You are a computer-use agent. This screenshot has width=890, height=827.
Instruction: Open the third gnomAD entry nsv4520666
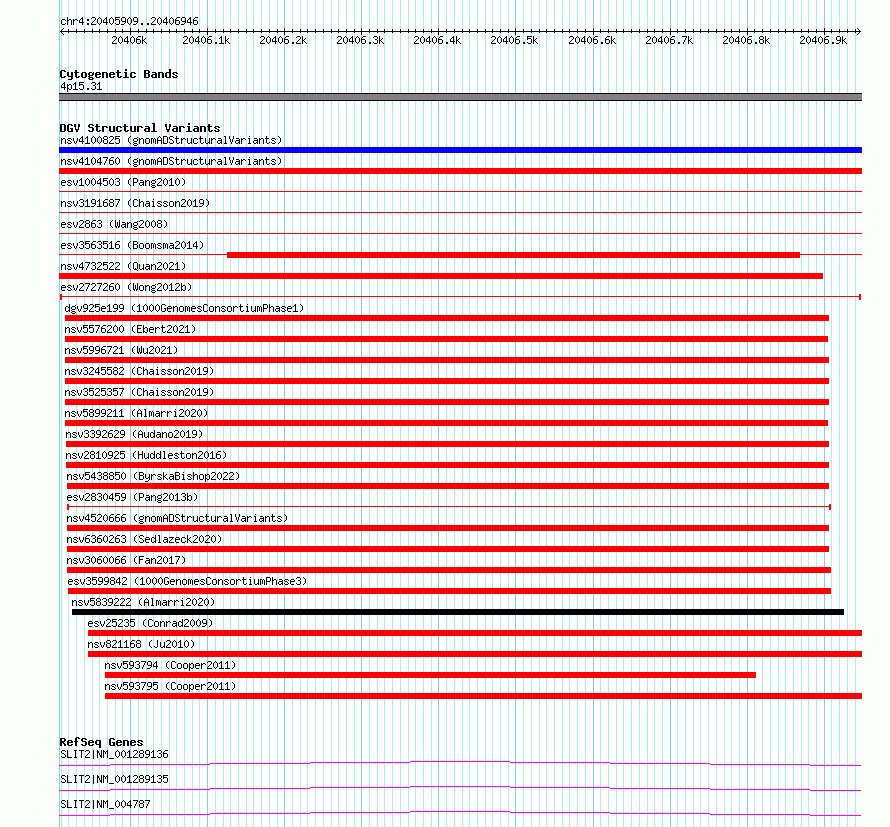pos(177,518)
